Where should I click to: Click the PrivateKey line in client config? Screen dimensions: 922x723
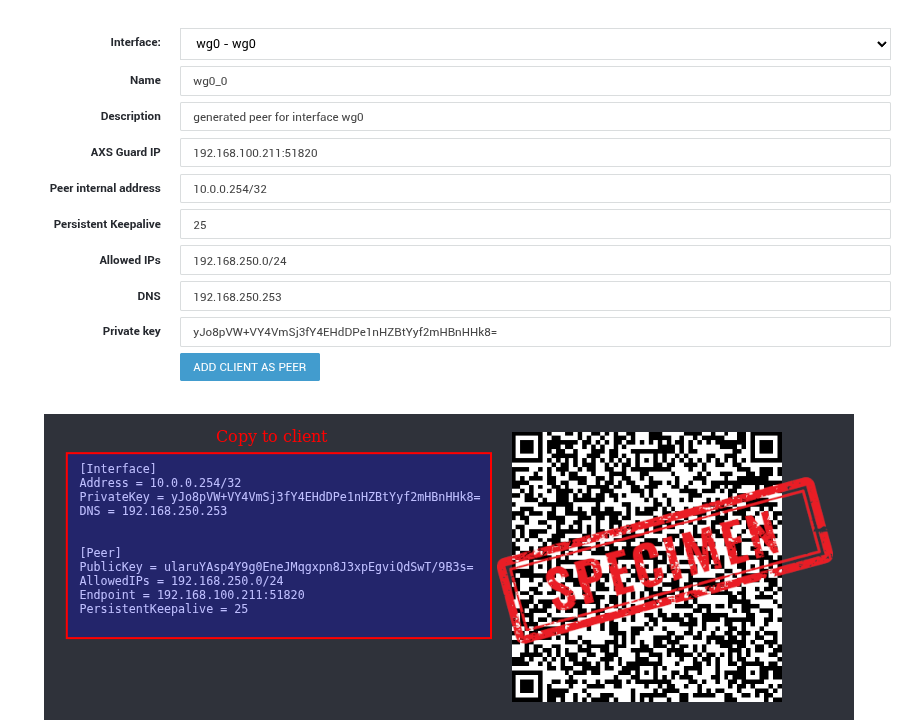coord(280,497)
